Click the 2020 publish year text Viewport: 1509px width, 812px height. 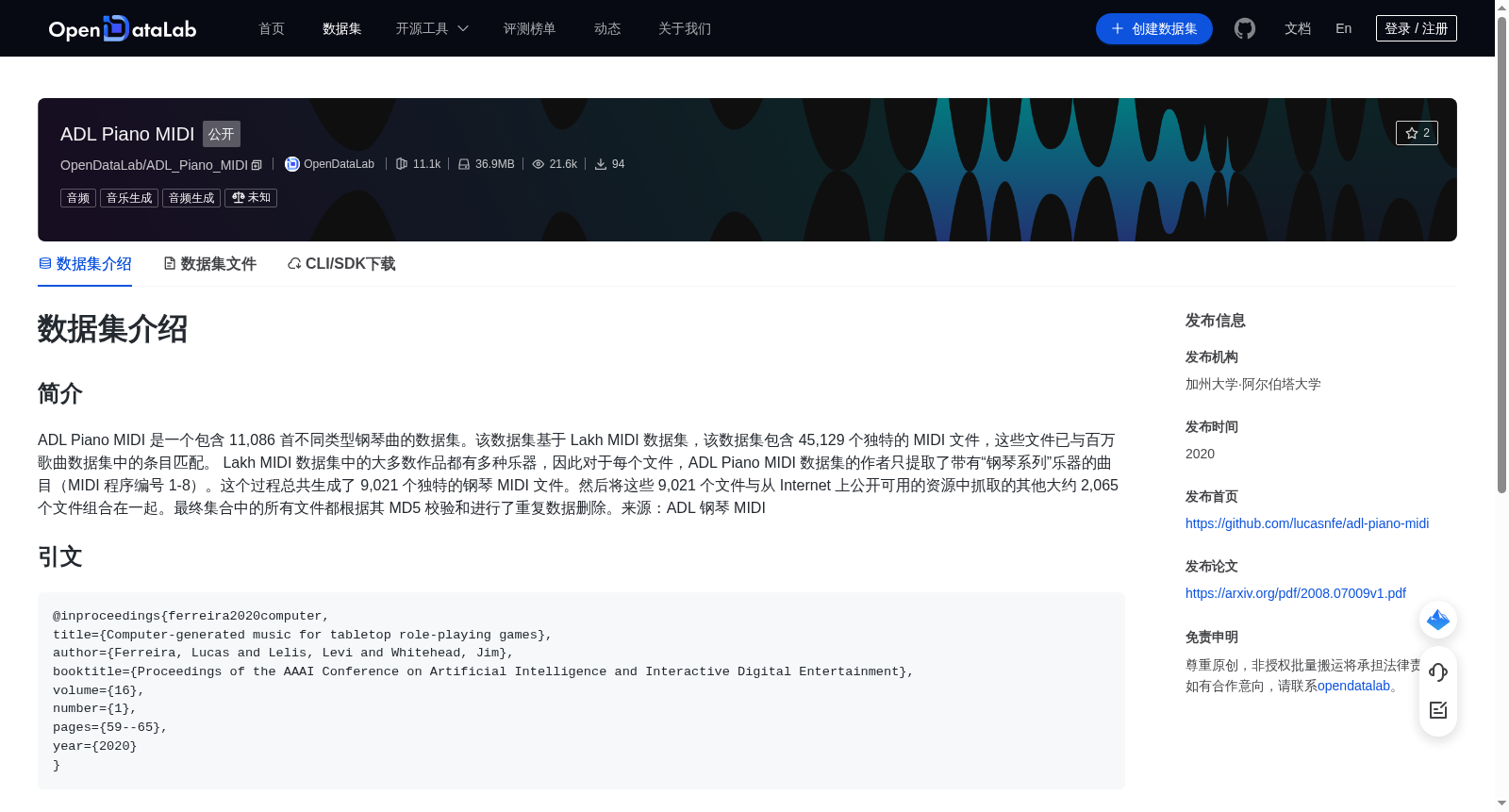coord(1200,454)
